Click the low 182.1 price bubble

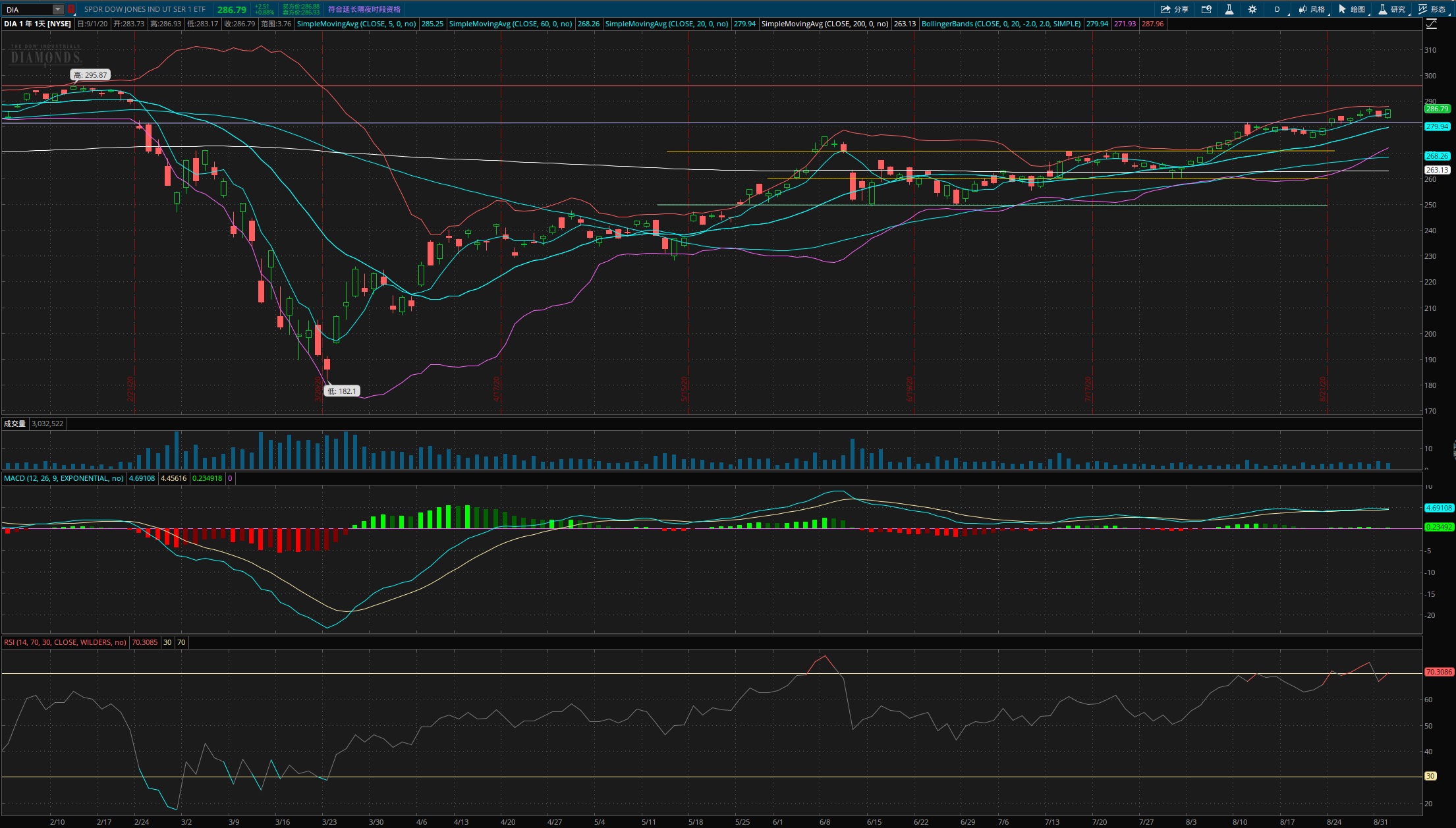point(342,391)
